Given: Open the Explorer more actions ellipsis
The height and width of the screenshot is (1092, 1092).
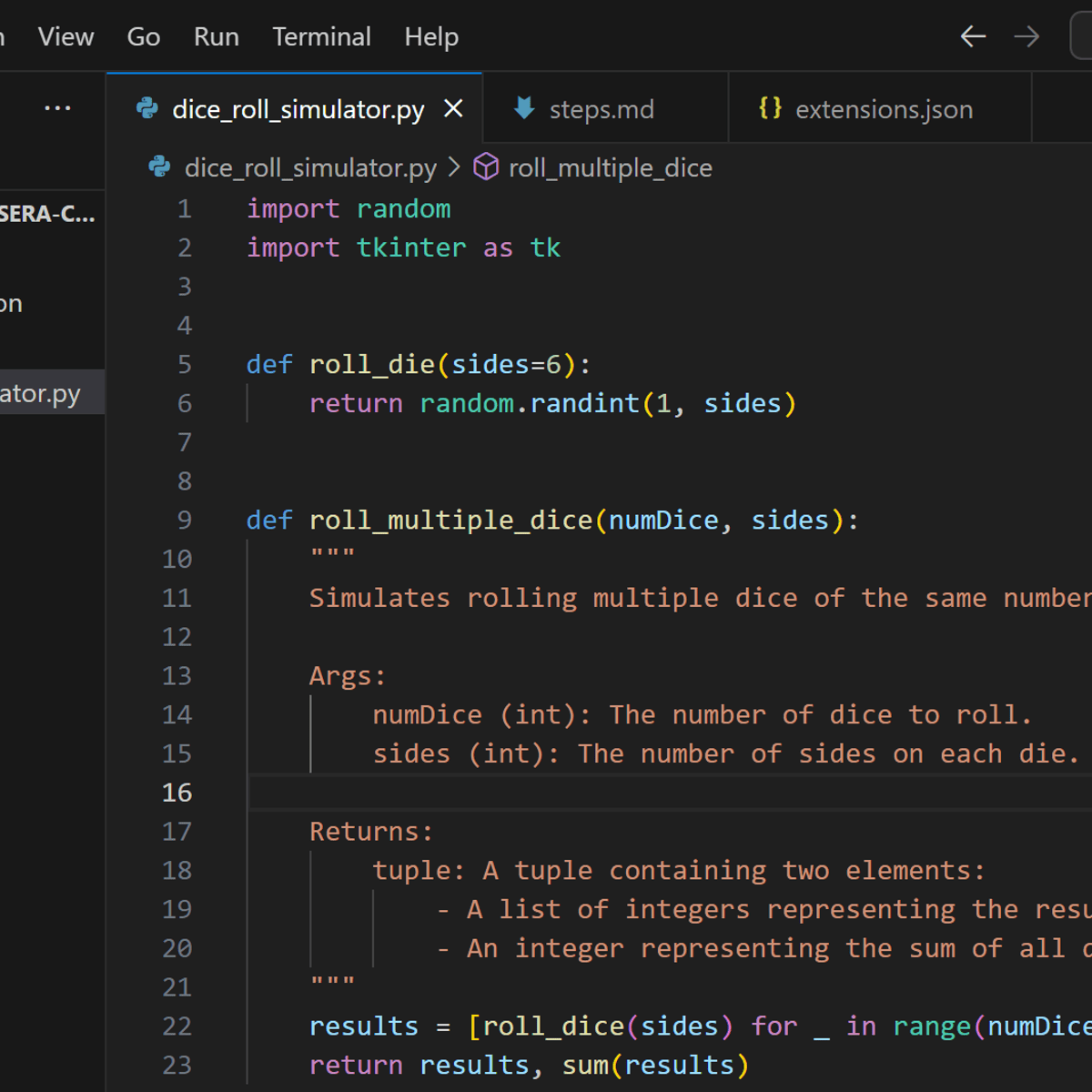Looking at the screenshot, I should (x=57, y=108).
